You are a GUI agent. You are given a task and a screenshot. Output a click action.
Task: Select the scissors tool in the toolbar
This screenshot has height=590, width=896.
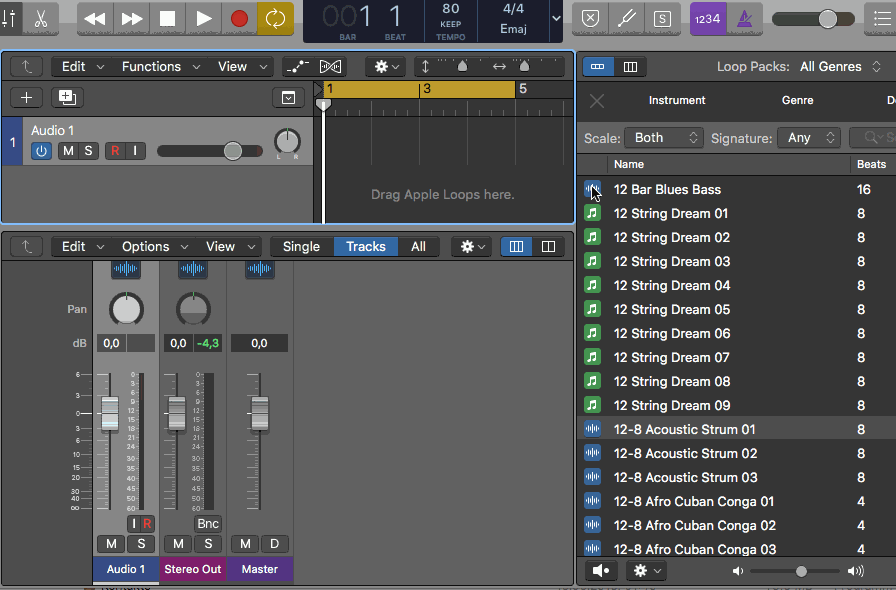40,18
